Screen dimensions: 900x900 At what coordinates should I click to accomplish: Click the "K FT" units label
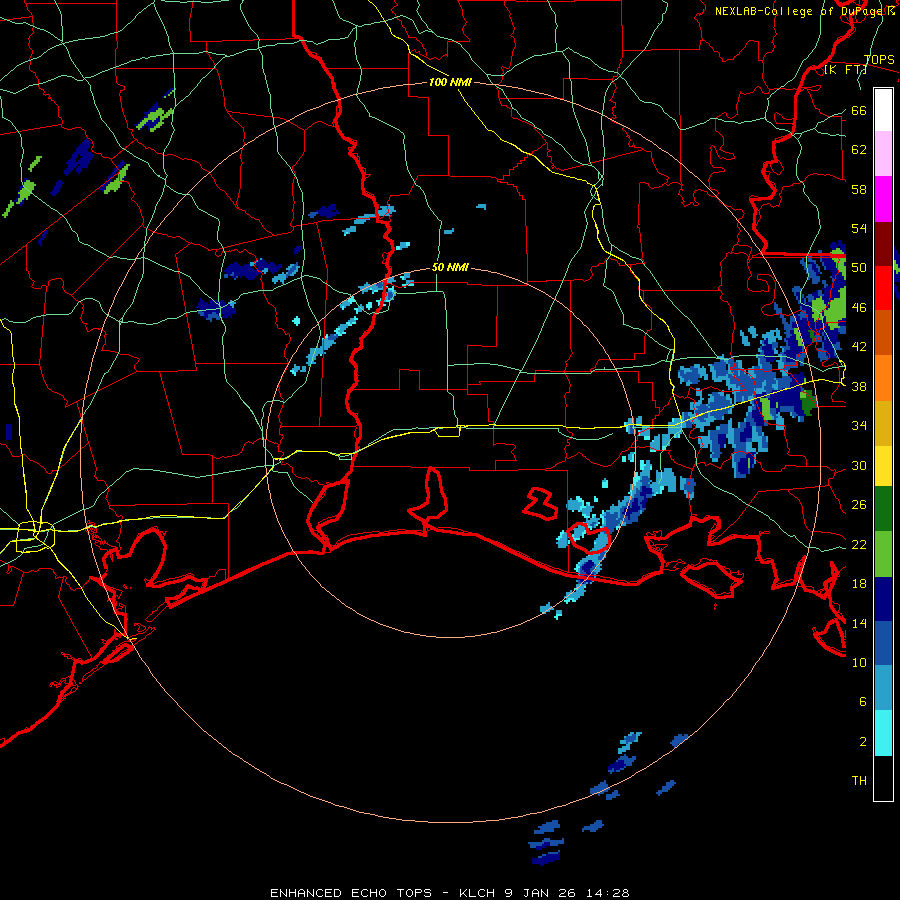846,70
